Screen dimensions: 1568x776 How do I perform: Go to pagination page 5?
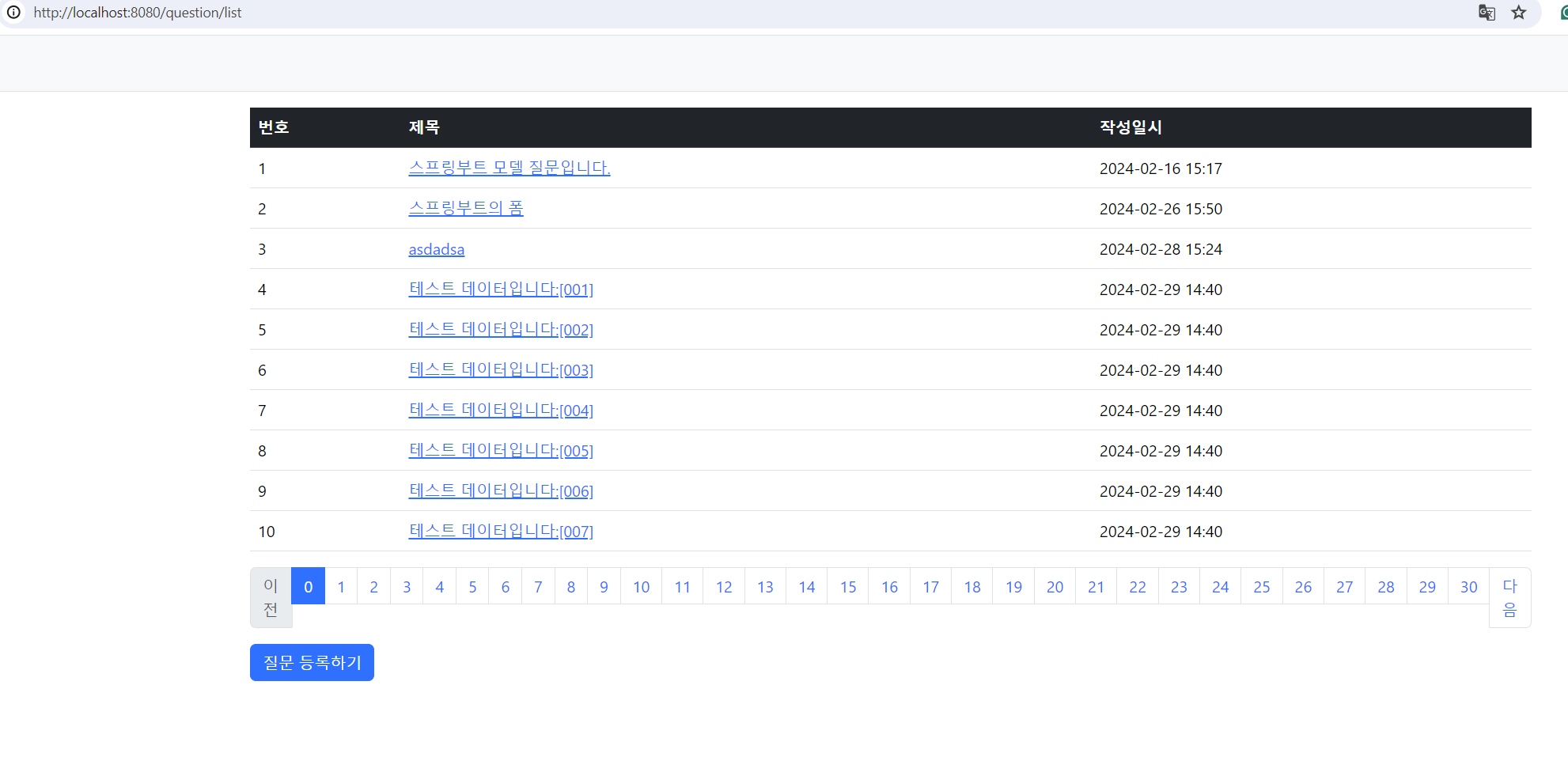point(472,586)
